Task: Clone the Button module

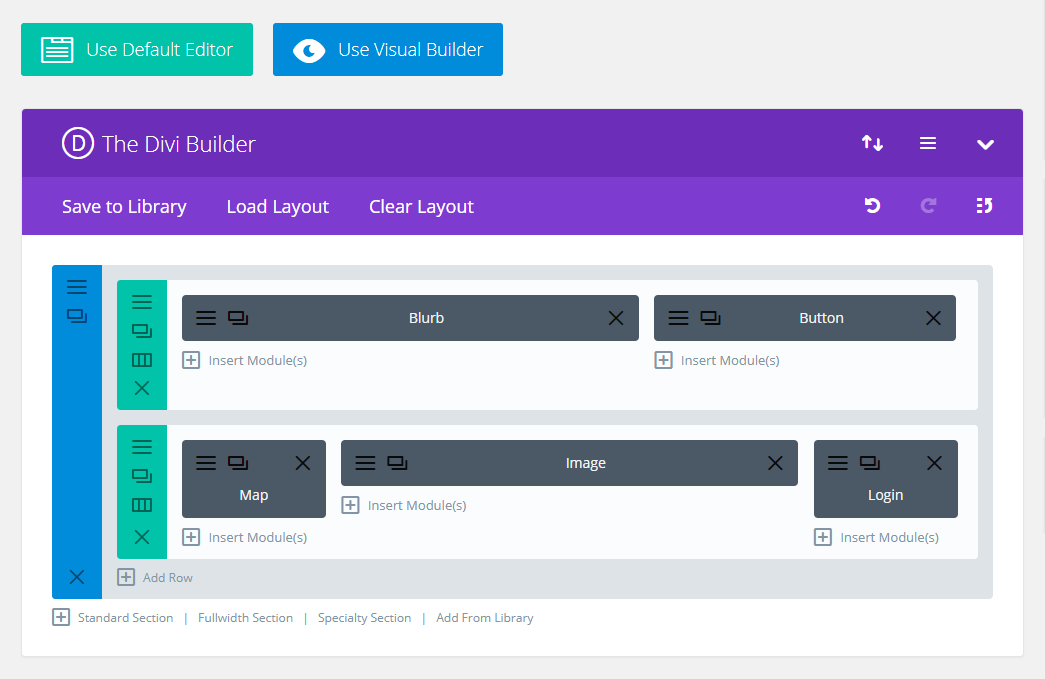Action: tap(710, 318)
